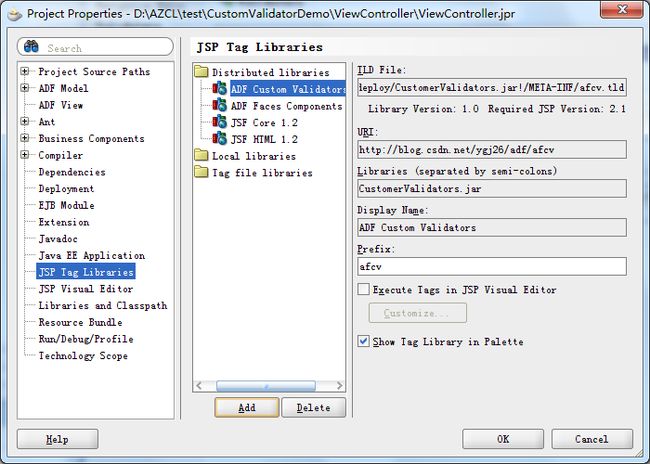Select Resource Bundle category
Screen dimensions: 650x464
pyautogui.click(x=80, y=322)
